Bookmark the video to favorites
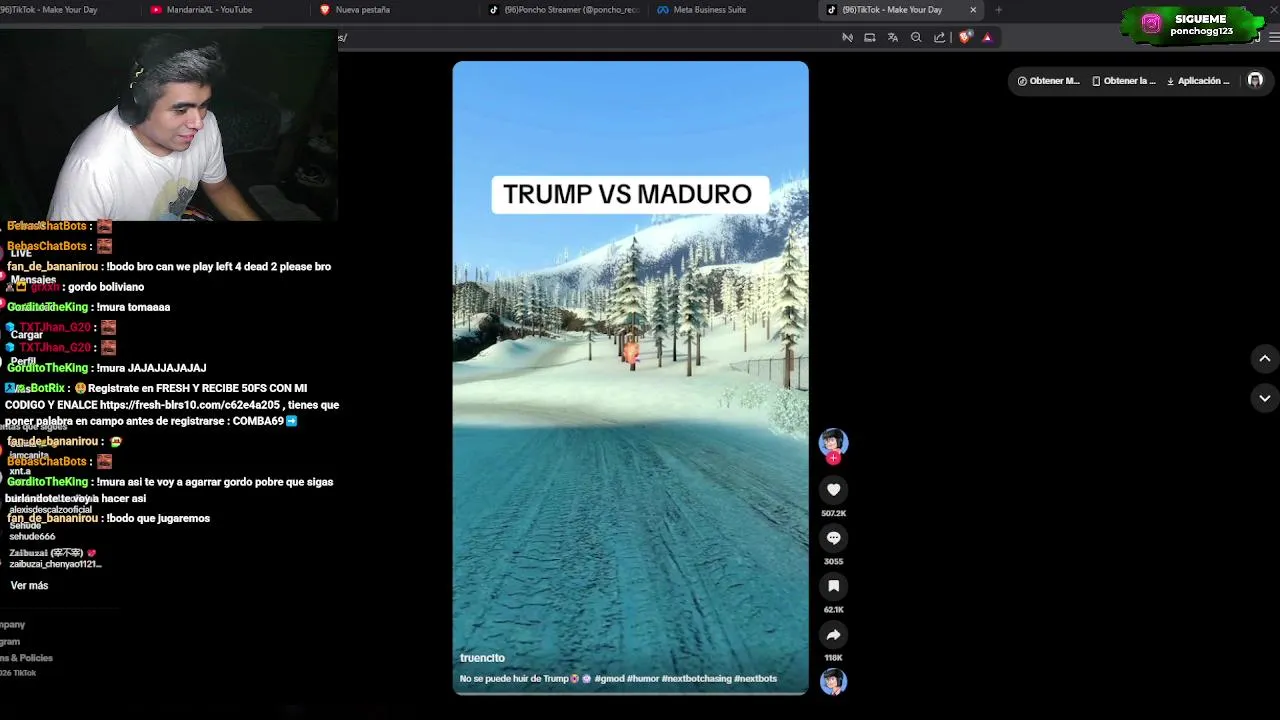The height and width of the screenshot is (720, 1280). [x=833, y=586]
